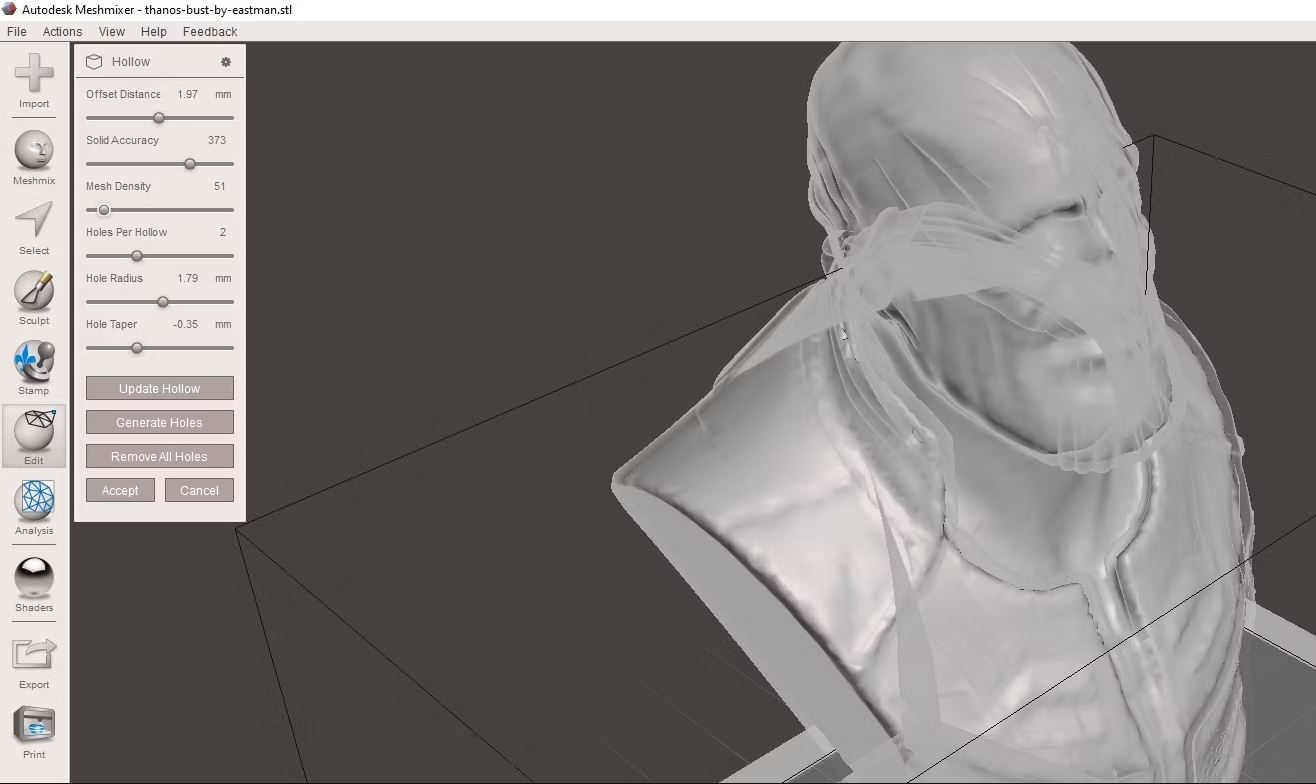Image resolution: width=1316 pixels, height=784 pixels.
Task: Click Offset Distance value 1.97
Action: [x=187, y=94]
